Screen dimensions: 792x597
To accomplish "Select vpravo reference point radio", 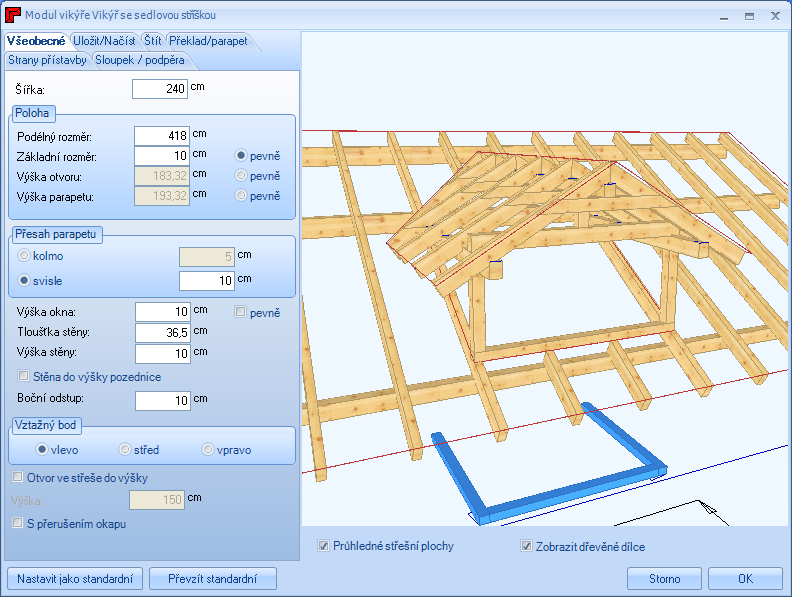I will [208, 449].
